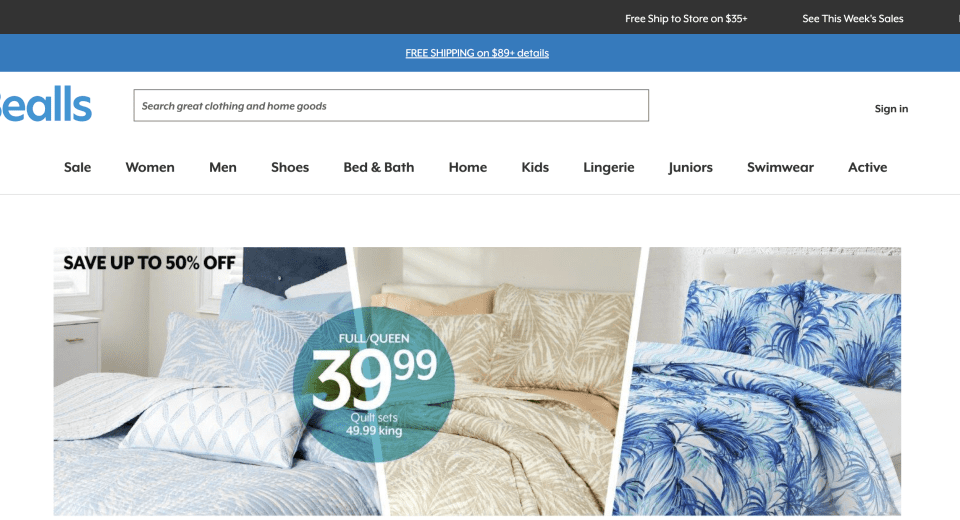Click the search clothing and home goods field
Image resolution: width=960 pixels, height=520 pixels.
click(x=391, y=105)
